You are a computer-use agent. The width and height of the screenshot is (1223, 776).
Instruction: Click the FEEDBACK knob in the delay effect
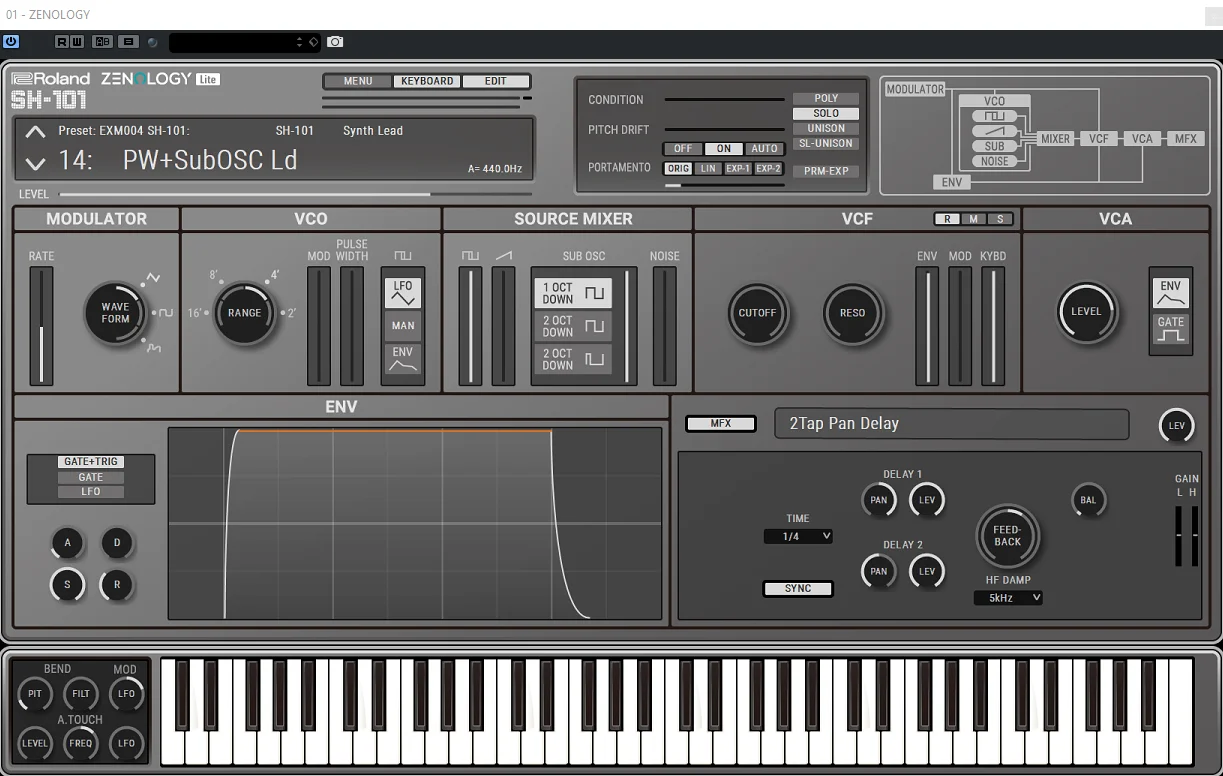click(x=1008, y=535)
